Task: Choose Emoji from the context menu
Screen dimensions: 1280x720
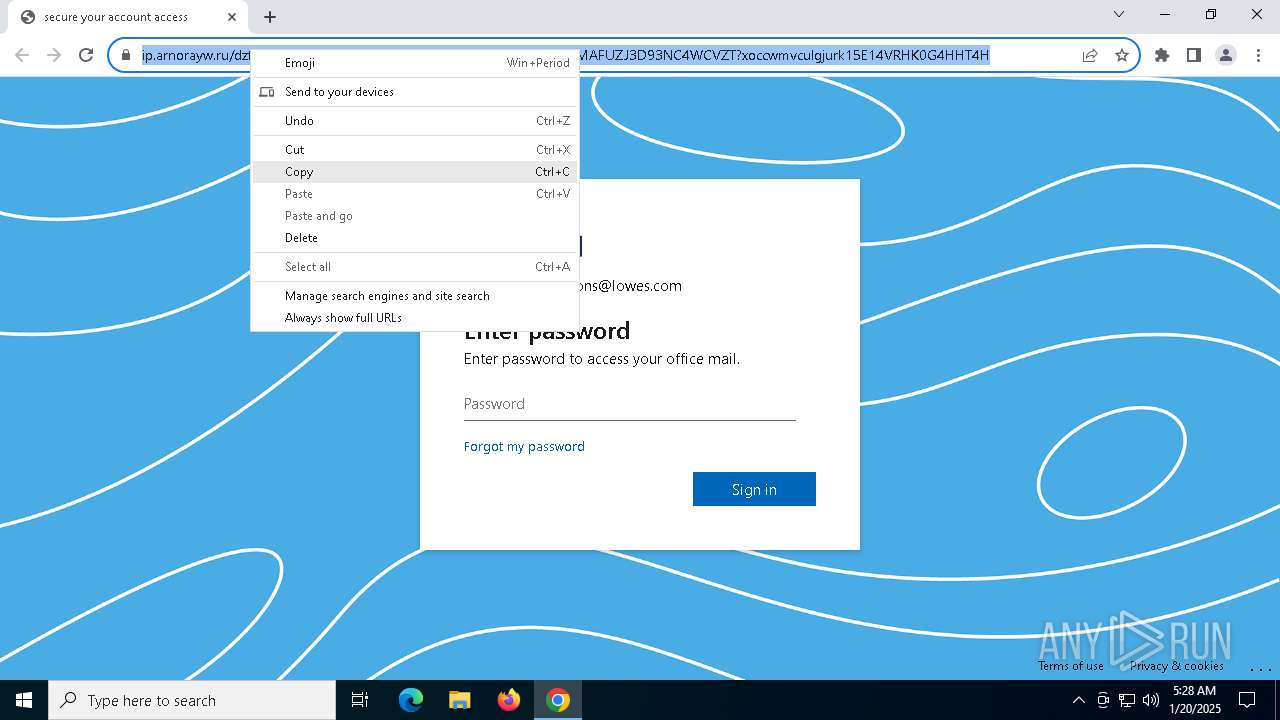Action: [x=415, y=63]
